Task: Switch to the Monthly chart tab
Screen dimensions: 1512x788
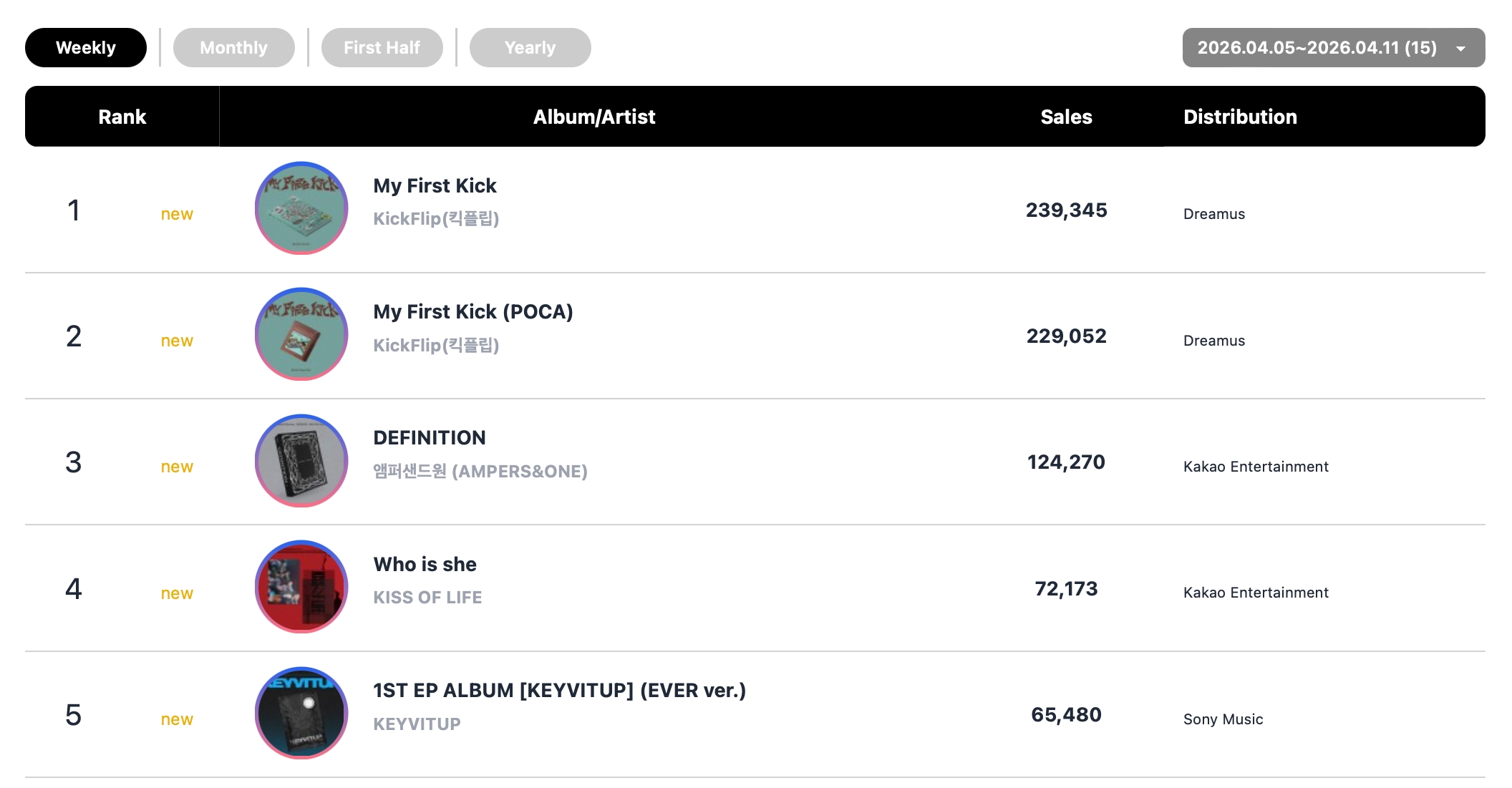Action: tap(233, 48)
